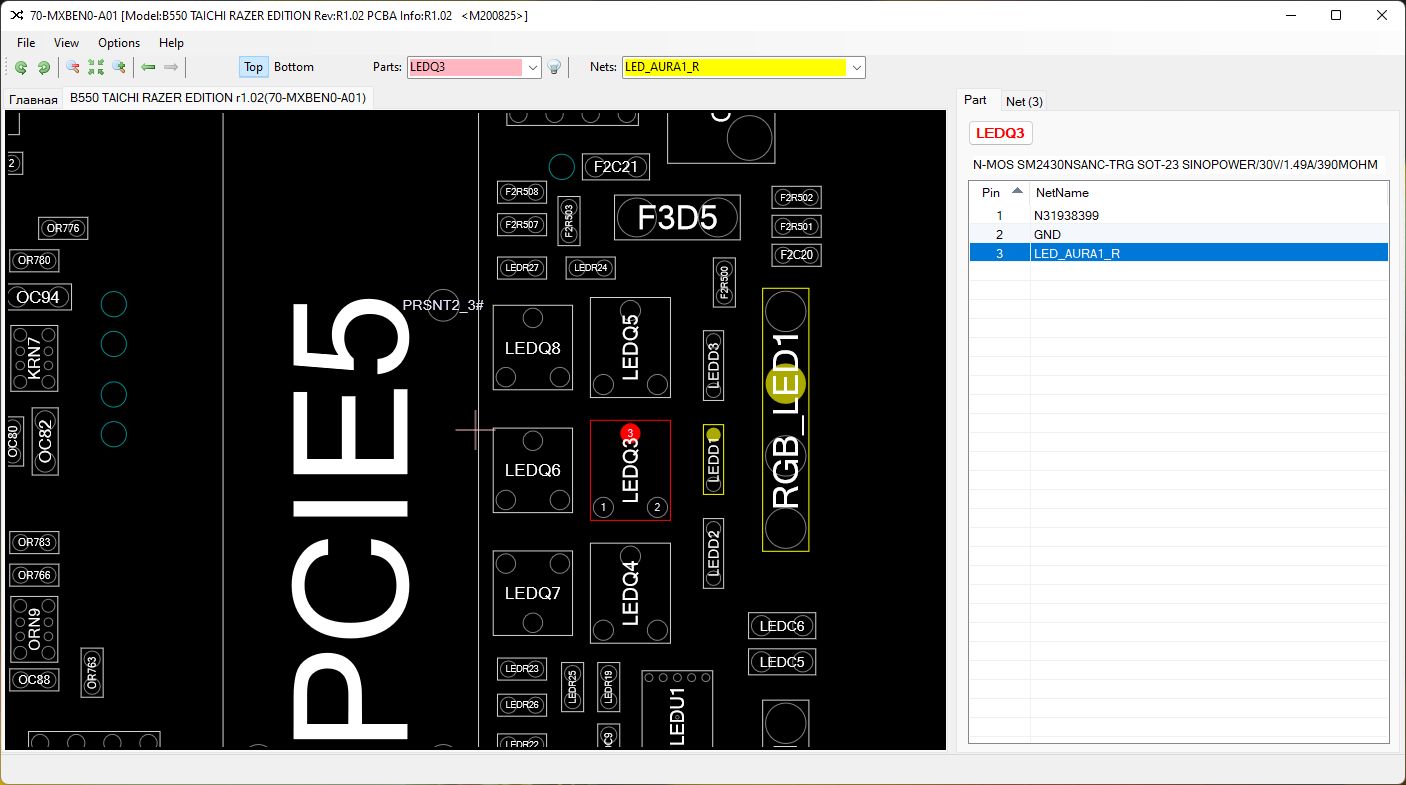Click the red LEDQ3 part name button
The width and height of the screenshot is (1406, 785).
(x=1000, y=133)
